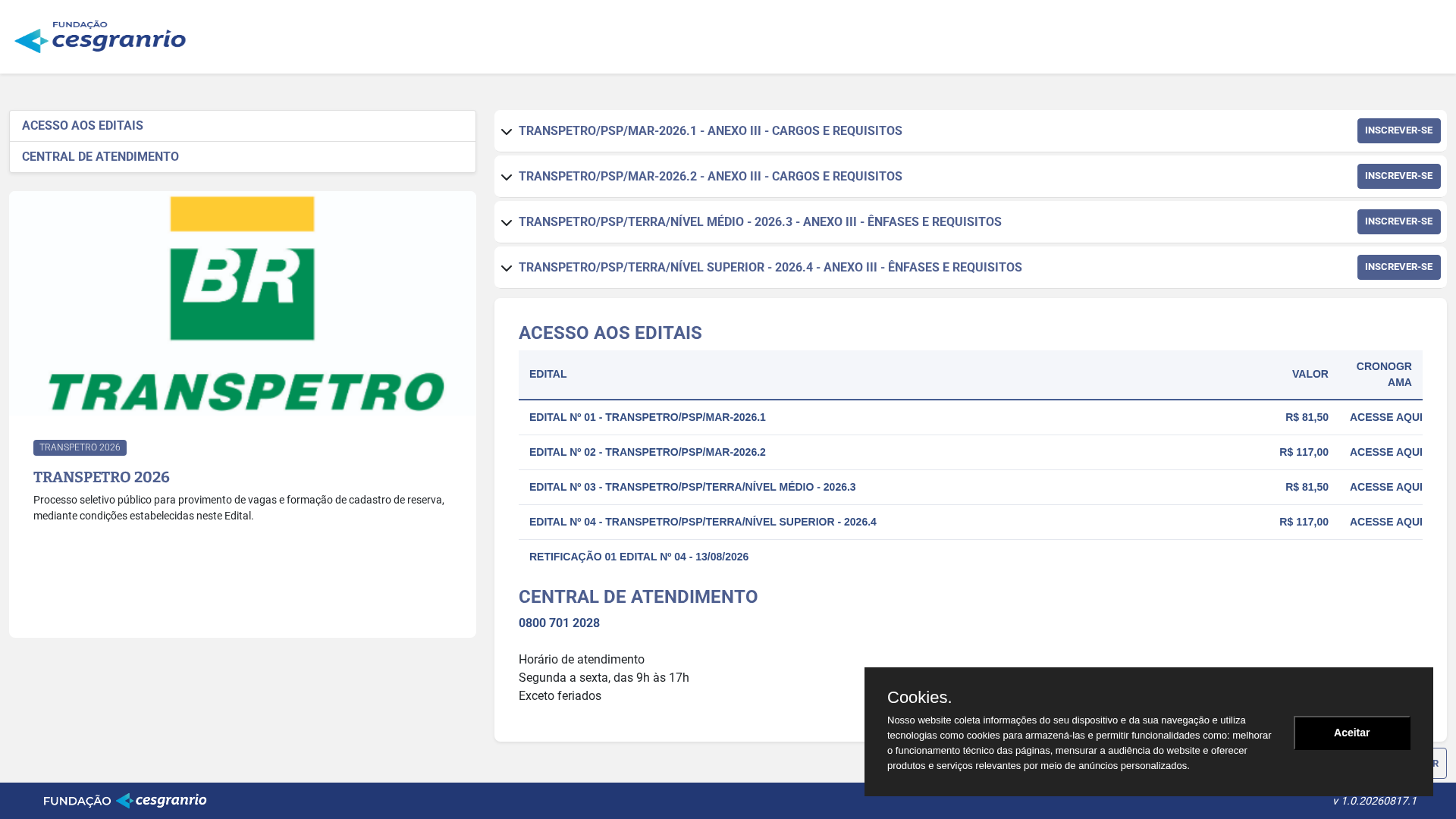Viewport: 1456px width, 819px height.
Task: Click Acesse Aqui for Edital Nº 03
Action: coord(1385,487)
